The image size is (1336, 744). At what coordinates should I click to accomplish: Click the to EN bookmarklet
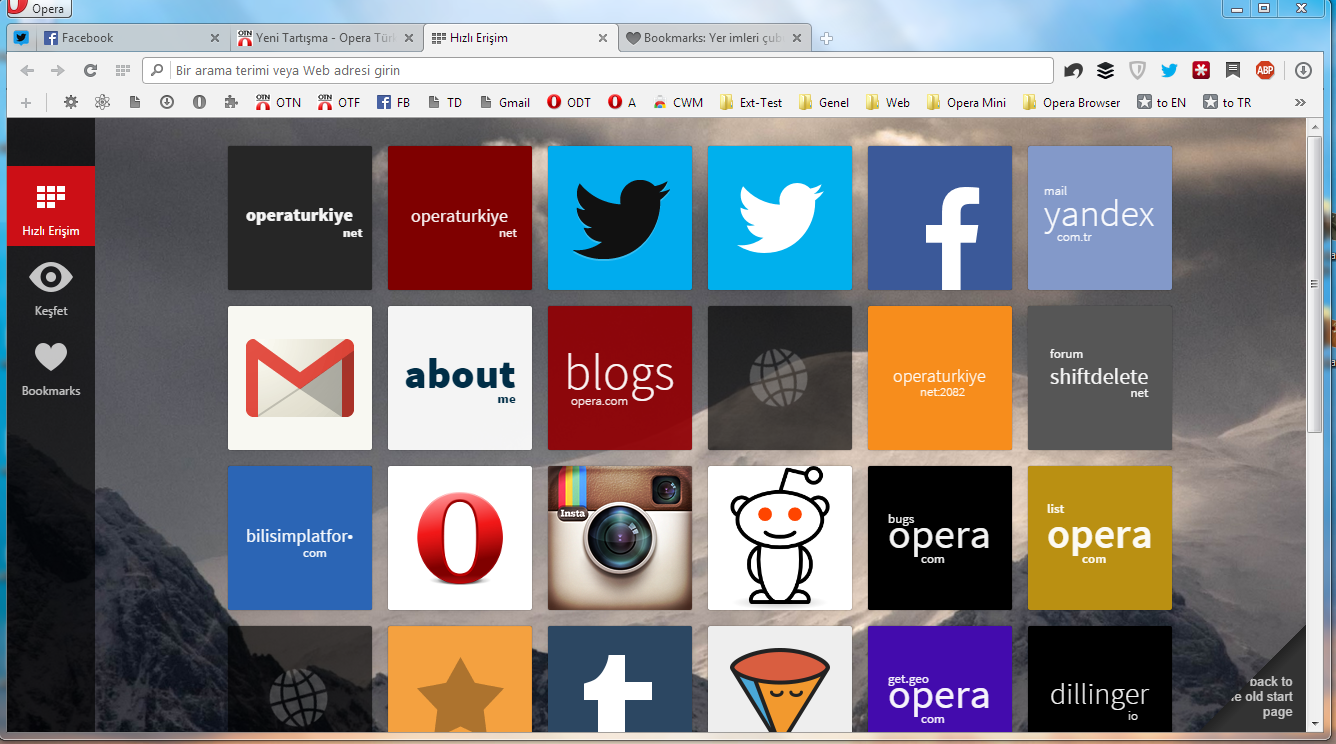click(1162, 102)
